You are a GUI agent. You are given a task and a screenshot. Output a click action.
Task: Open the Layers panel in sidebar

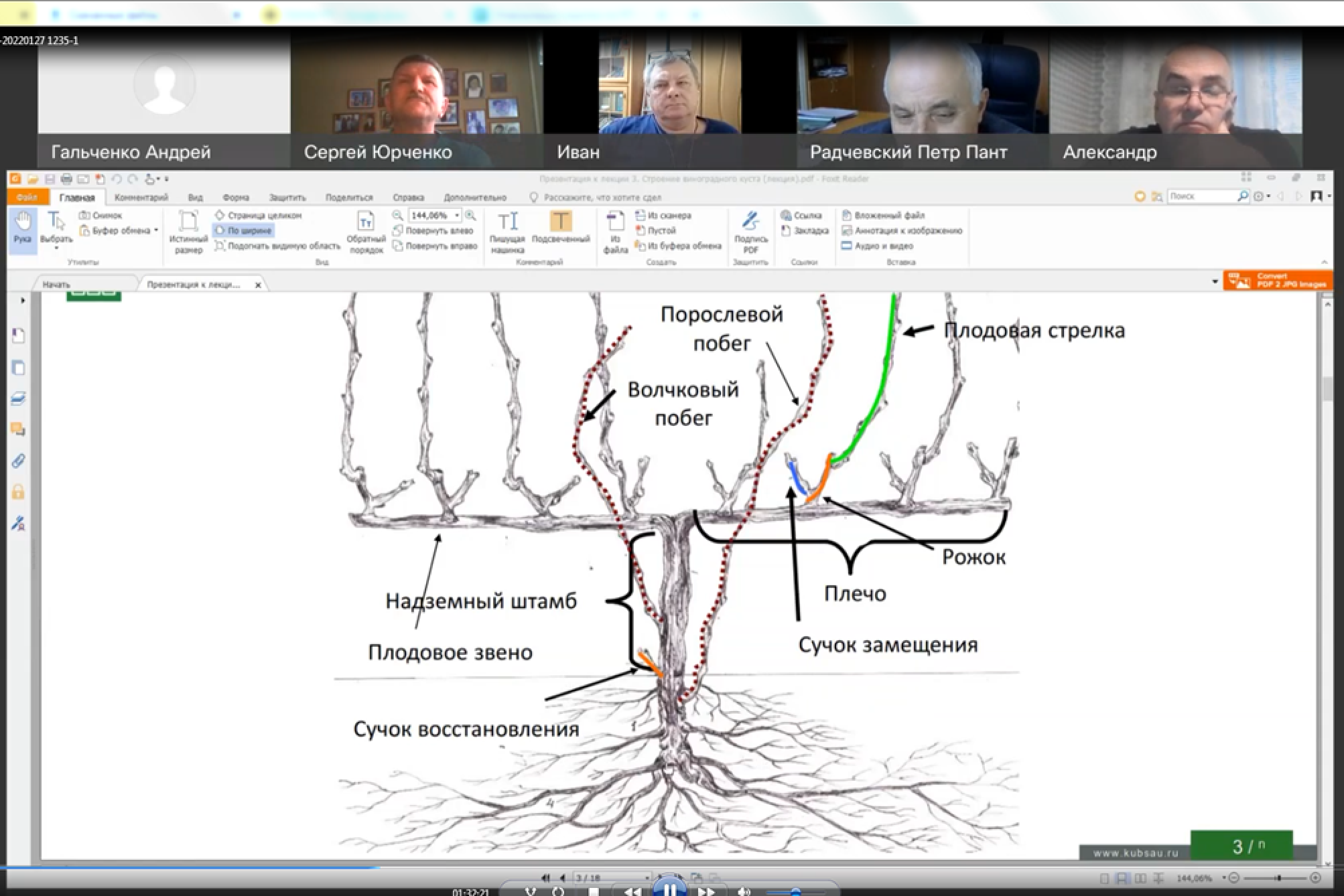click(x=19, y=398)
